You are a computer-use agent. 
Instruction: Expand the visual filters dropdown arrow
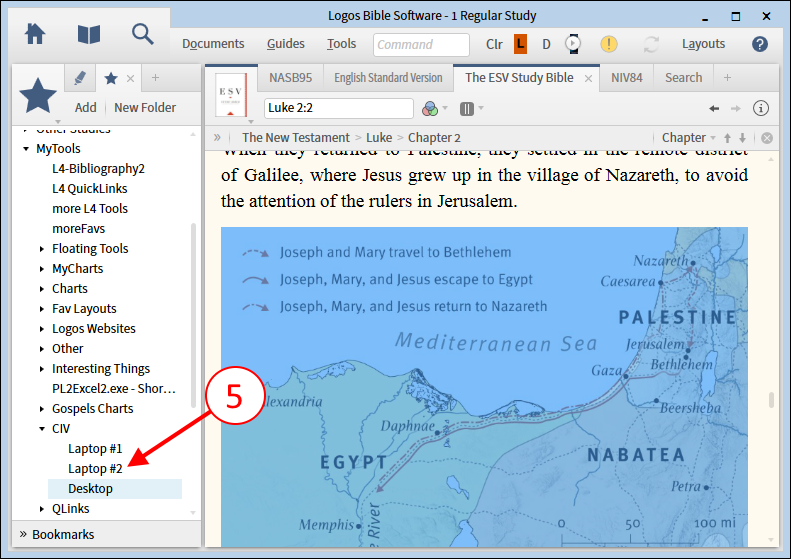[x=445, y=107]
